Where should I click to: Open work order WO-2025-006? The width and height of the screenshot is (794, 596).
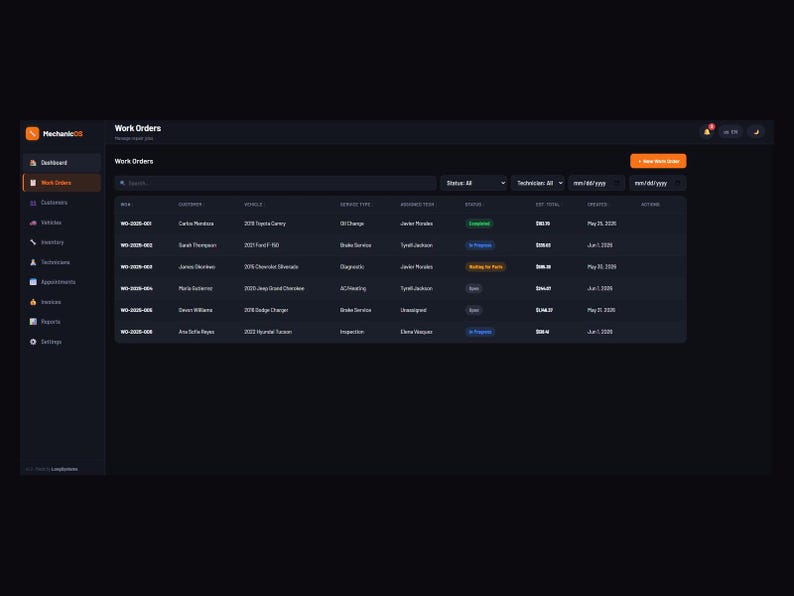point(136,332)
